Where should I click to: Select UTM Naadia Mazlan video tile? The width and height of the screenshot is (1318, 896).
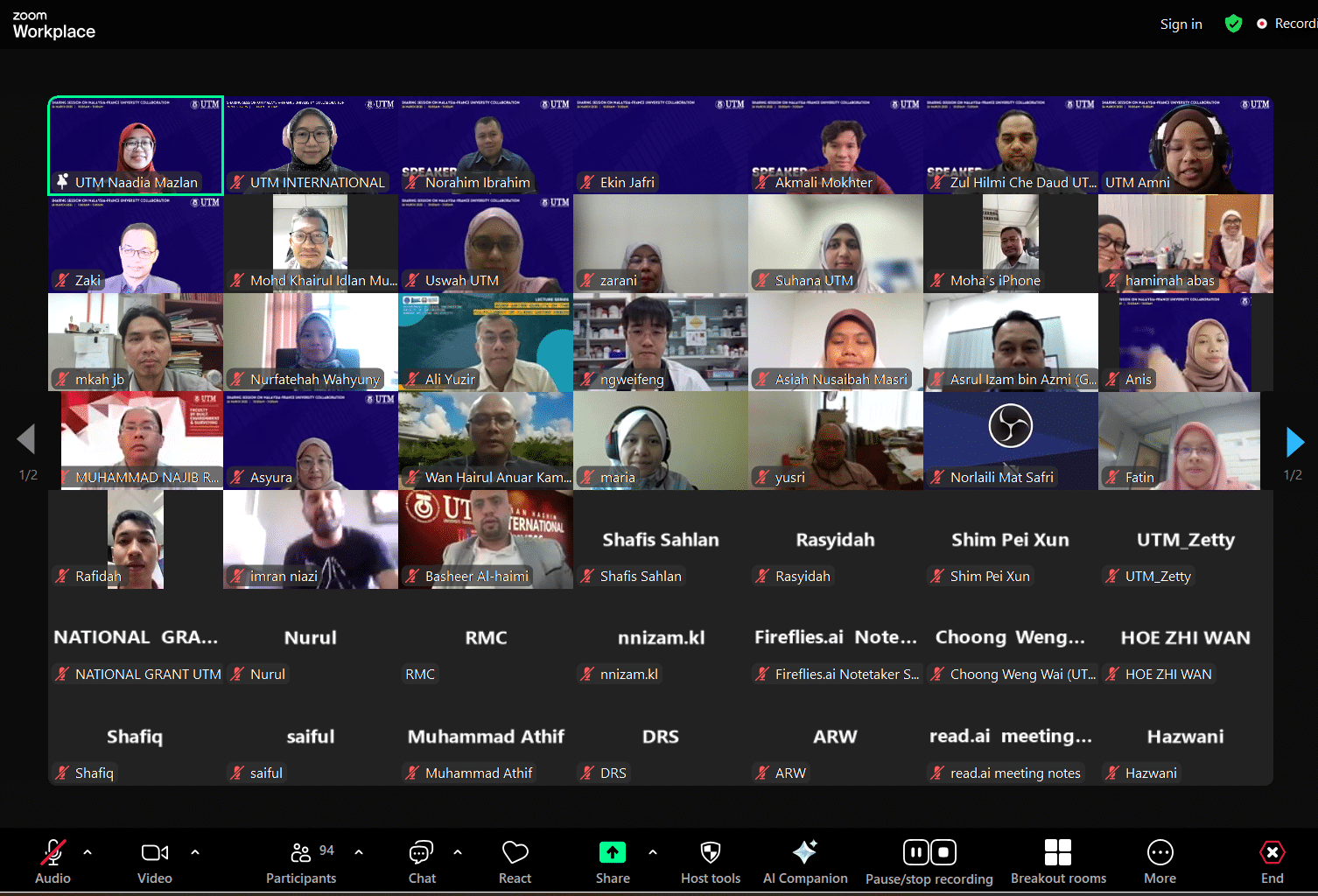click(x=136, y=145)
